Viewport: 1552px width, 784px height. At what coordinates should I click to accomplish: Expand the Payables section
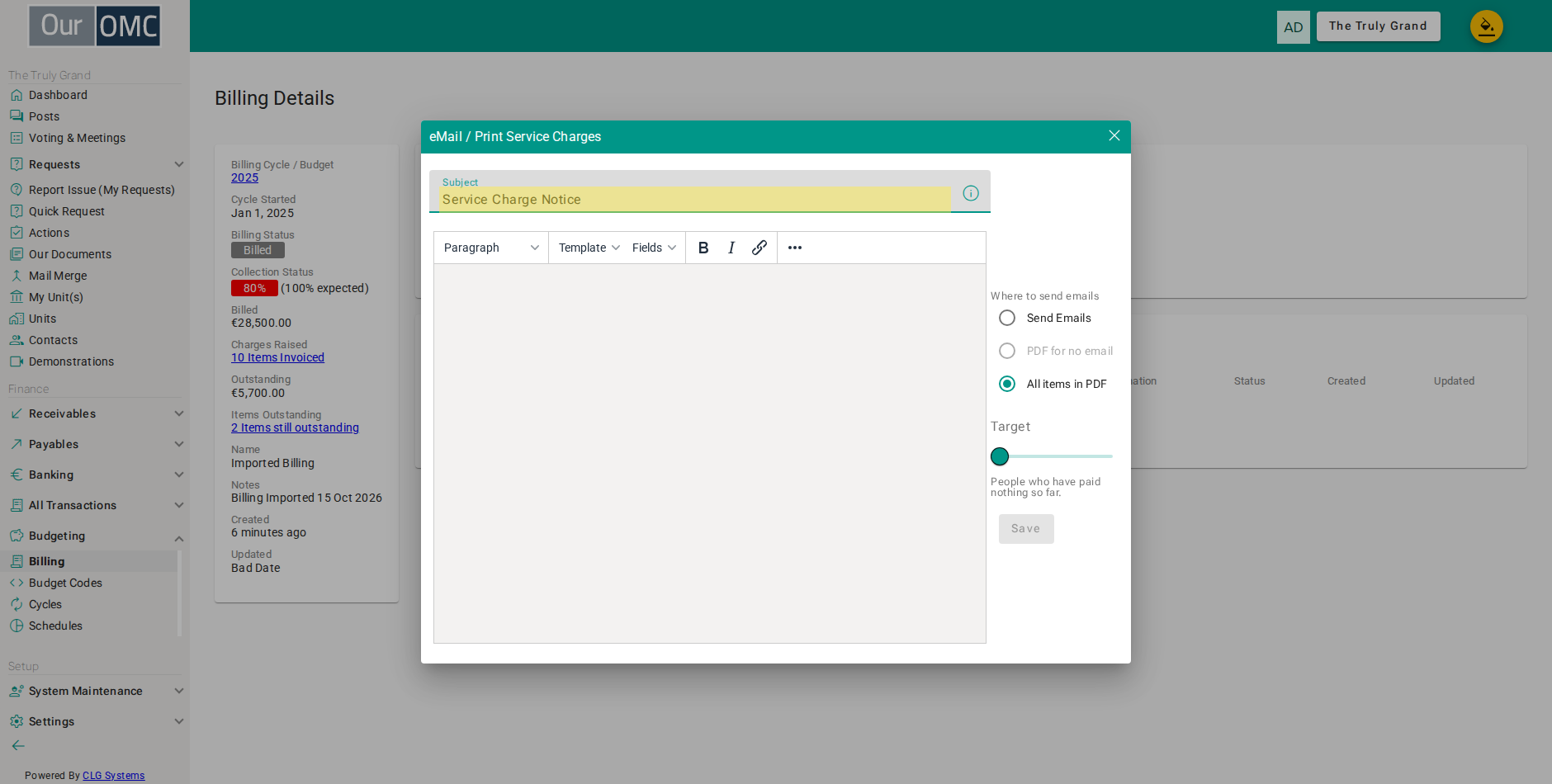pos(96,444)
